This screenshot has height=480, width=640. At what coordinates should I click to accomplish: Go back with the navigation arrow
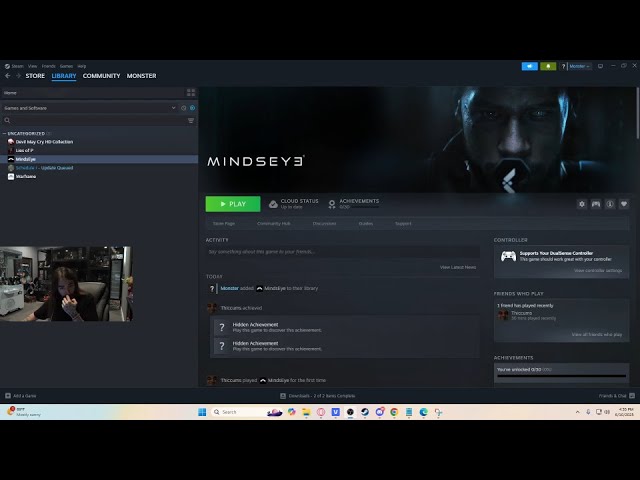(8, 76)
